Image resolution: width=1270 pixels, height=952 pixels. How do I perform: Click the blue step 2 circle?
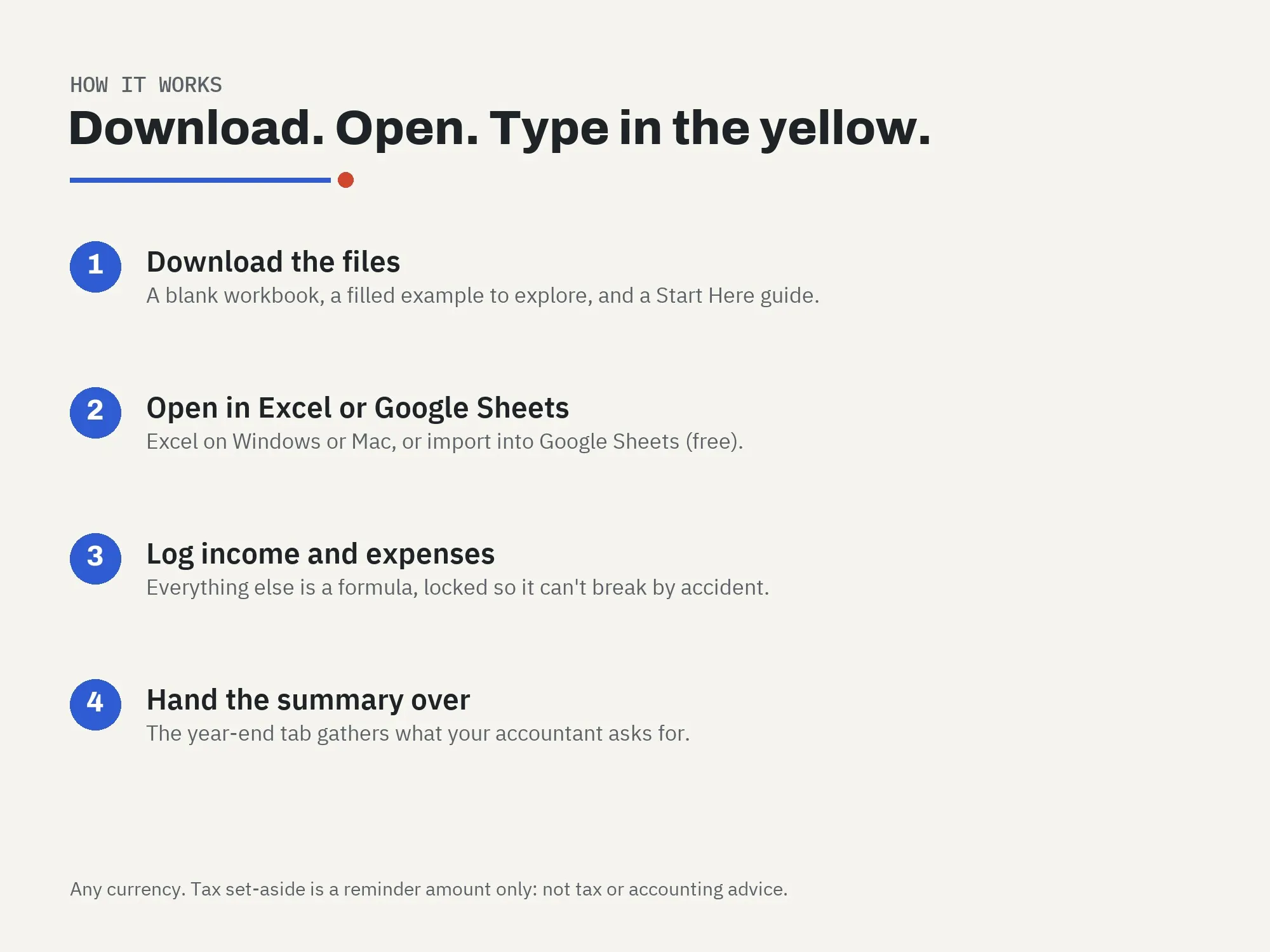[x=95, y=413]
